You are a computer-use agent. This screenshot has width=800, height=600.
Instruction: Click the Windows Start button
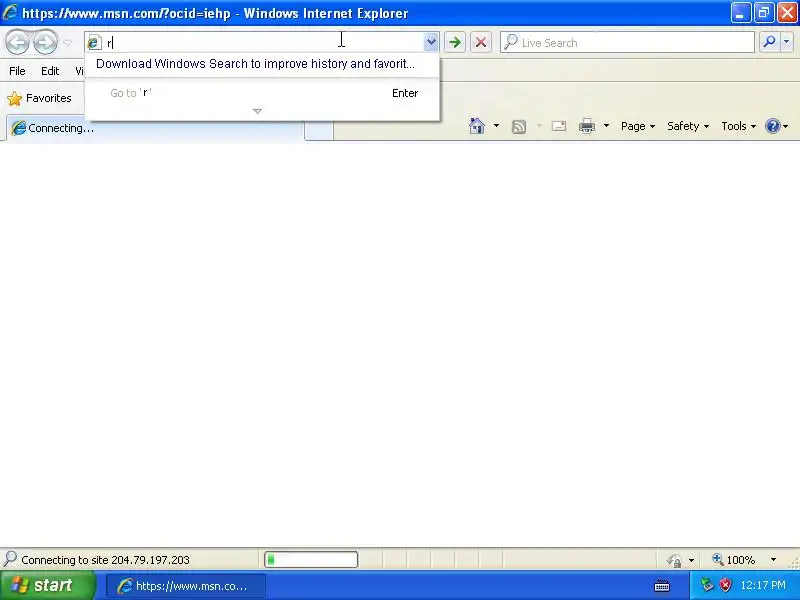coord(48,585)
